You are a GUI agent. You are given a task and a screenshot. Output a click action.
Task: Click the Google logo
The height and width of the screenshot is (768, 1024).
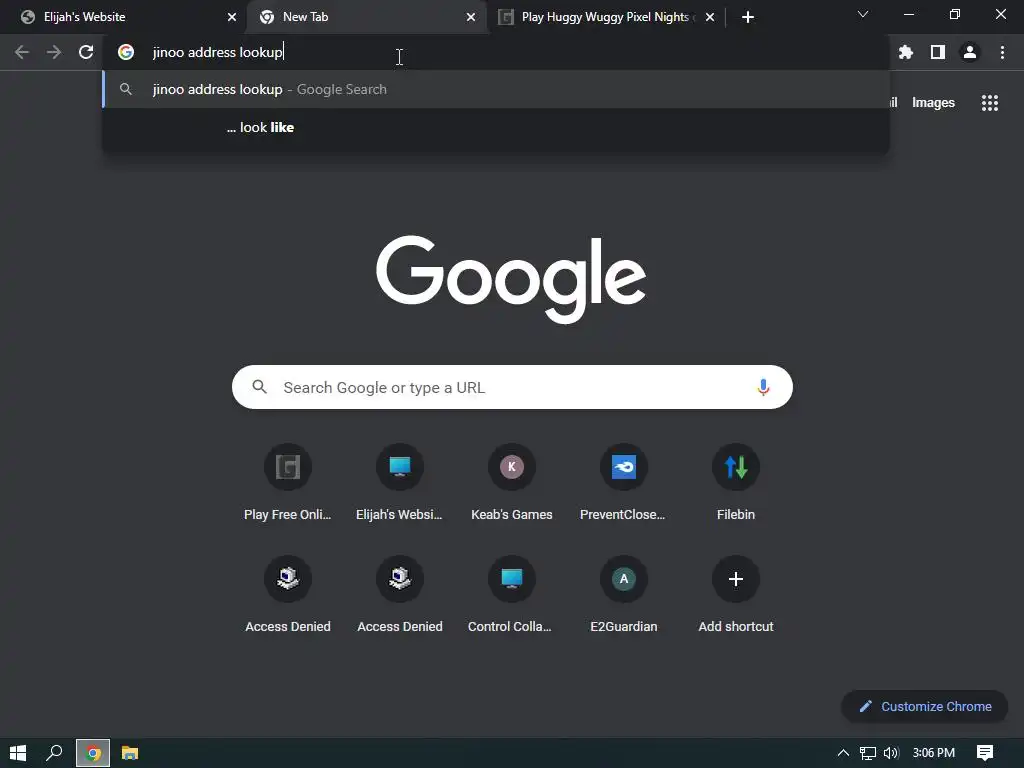(x=511, y=279)
